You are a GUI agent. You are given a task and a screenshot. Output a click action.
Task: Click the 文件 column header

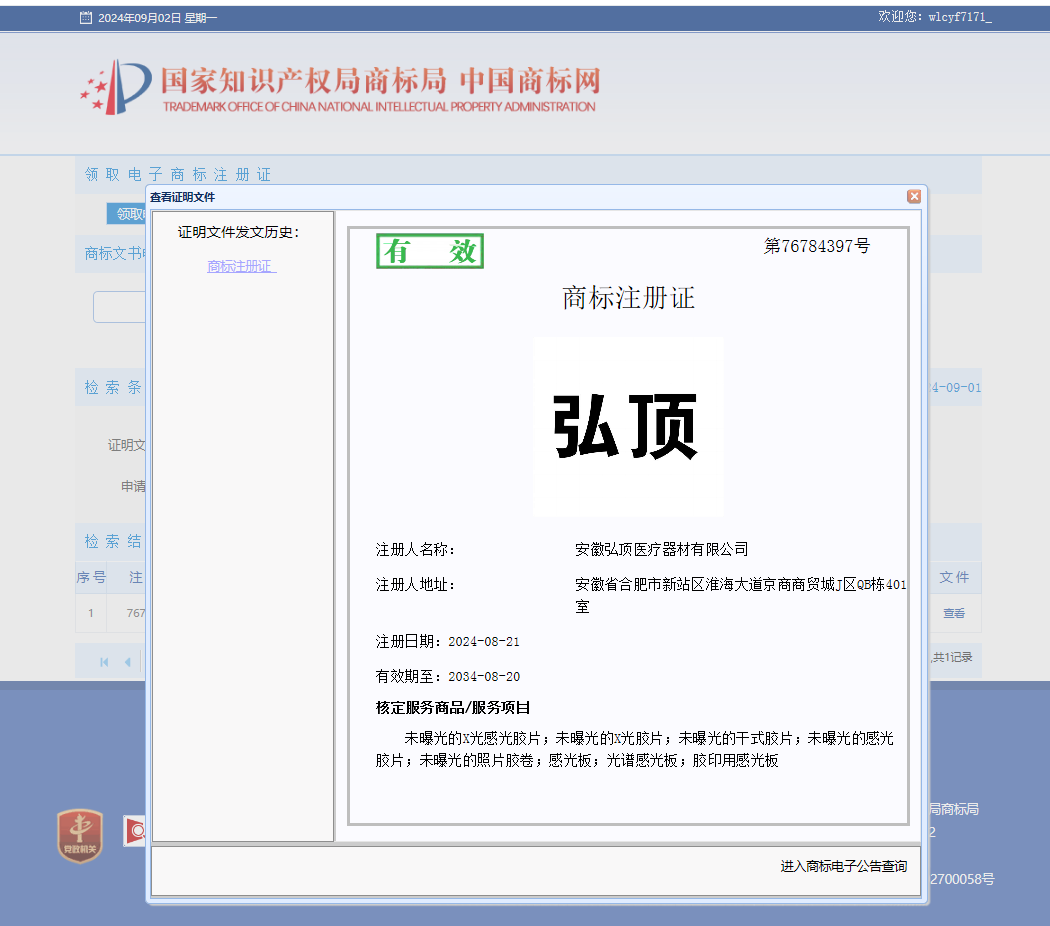[955, 577]
